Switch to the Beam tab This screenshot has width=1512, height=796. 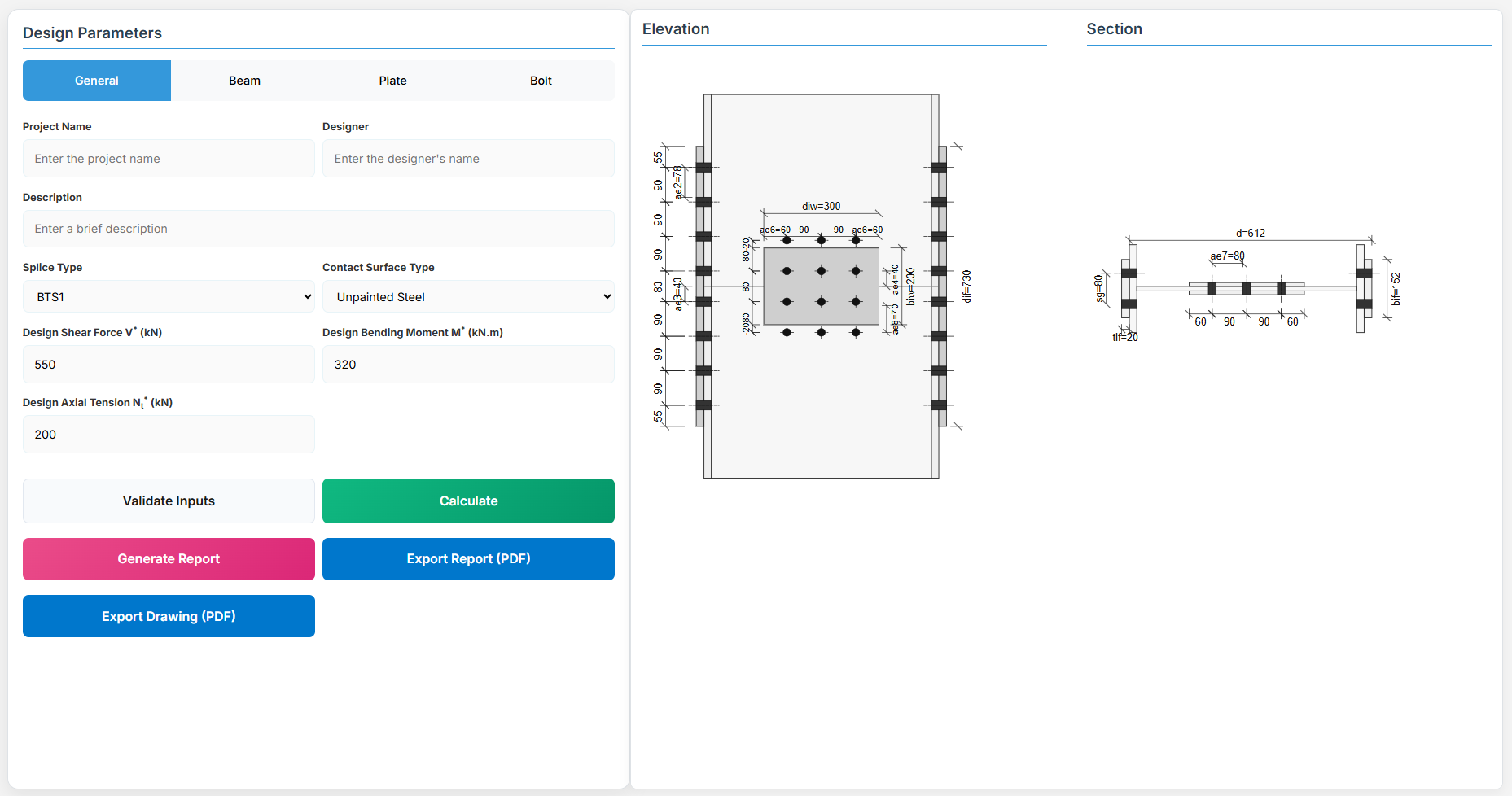(244, 81)
